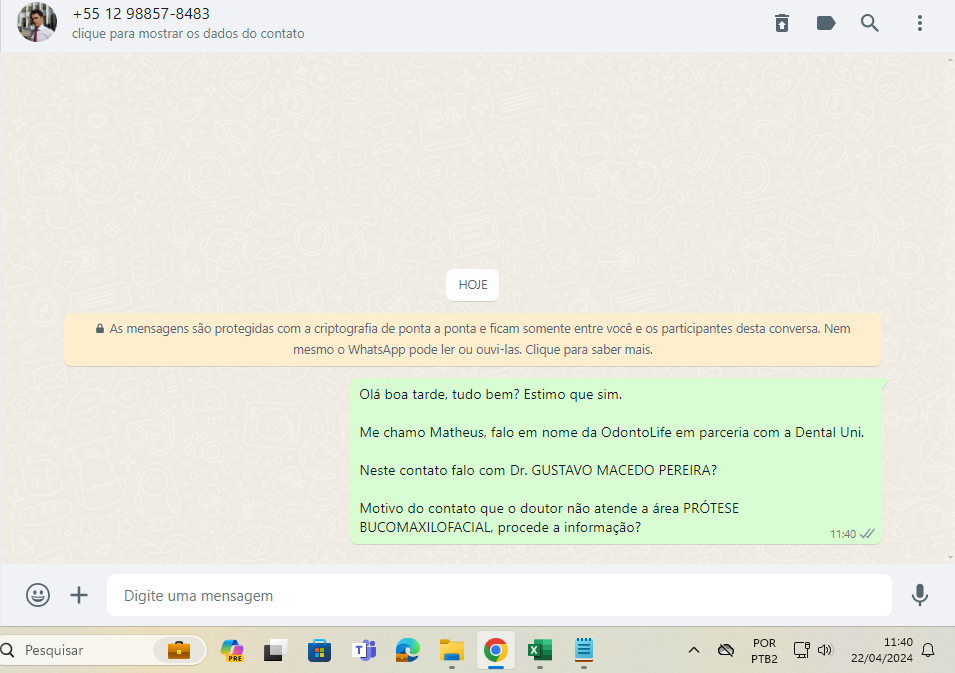Click the double check mark delivery icon
955x673 pixels.
[867, 534]
